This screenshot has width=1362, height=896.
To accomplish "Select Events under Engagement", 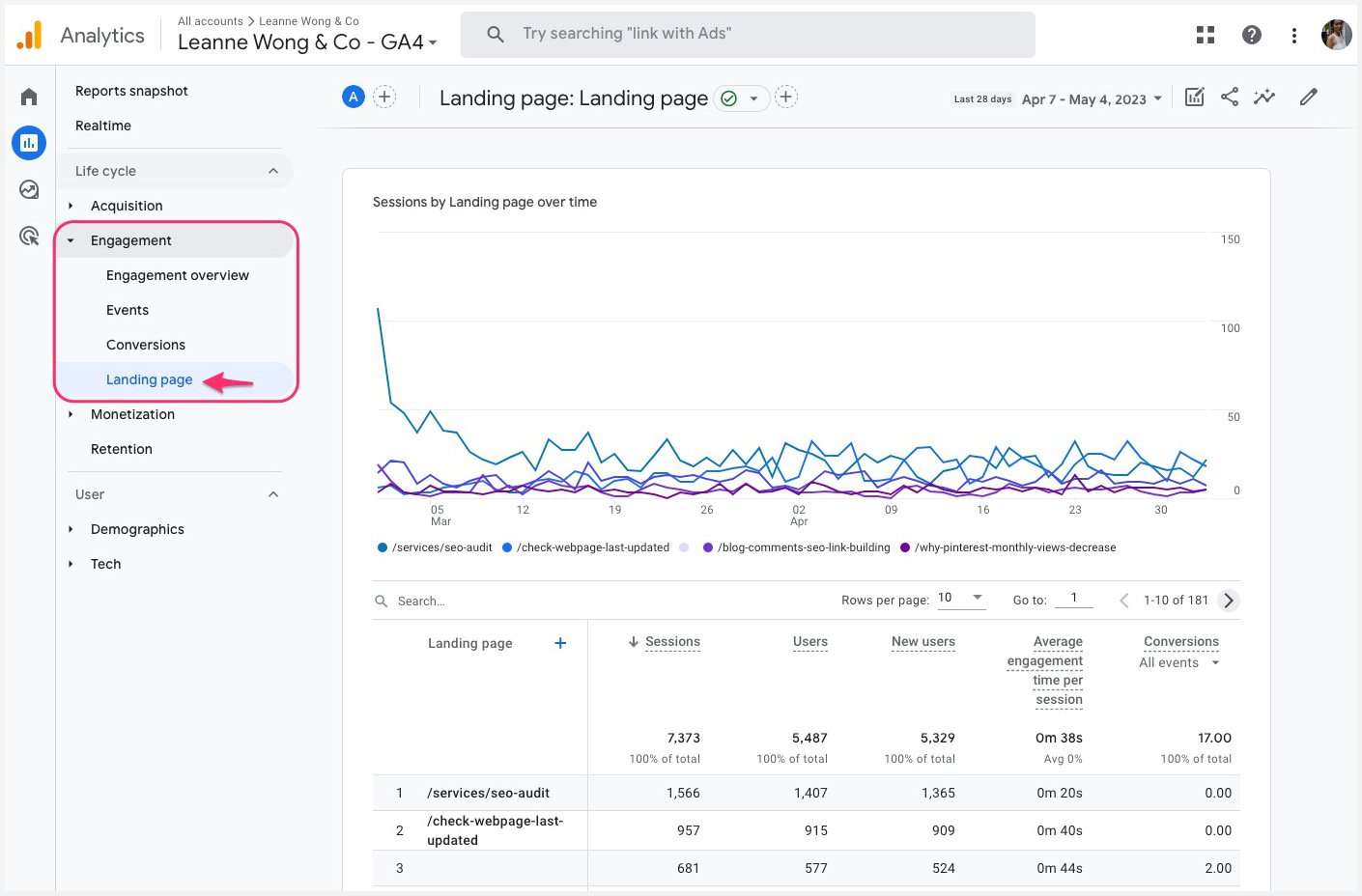I will [127, 310].
